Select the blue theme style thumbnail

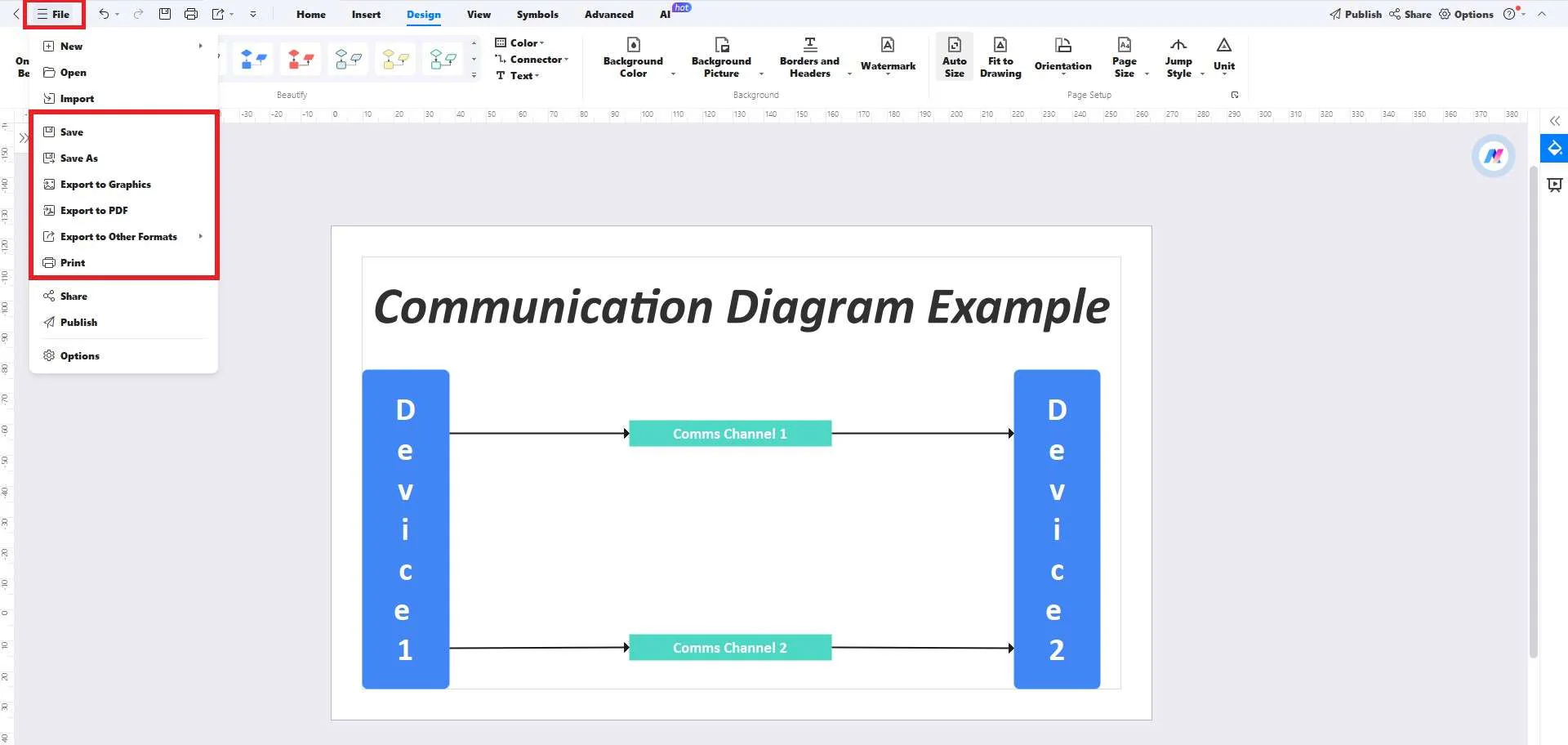pyautogui.click(x=253, y=59)
